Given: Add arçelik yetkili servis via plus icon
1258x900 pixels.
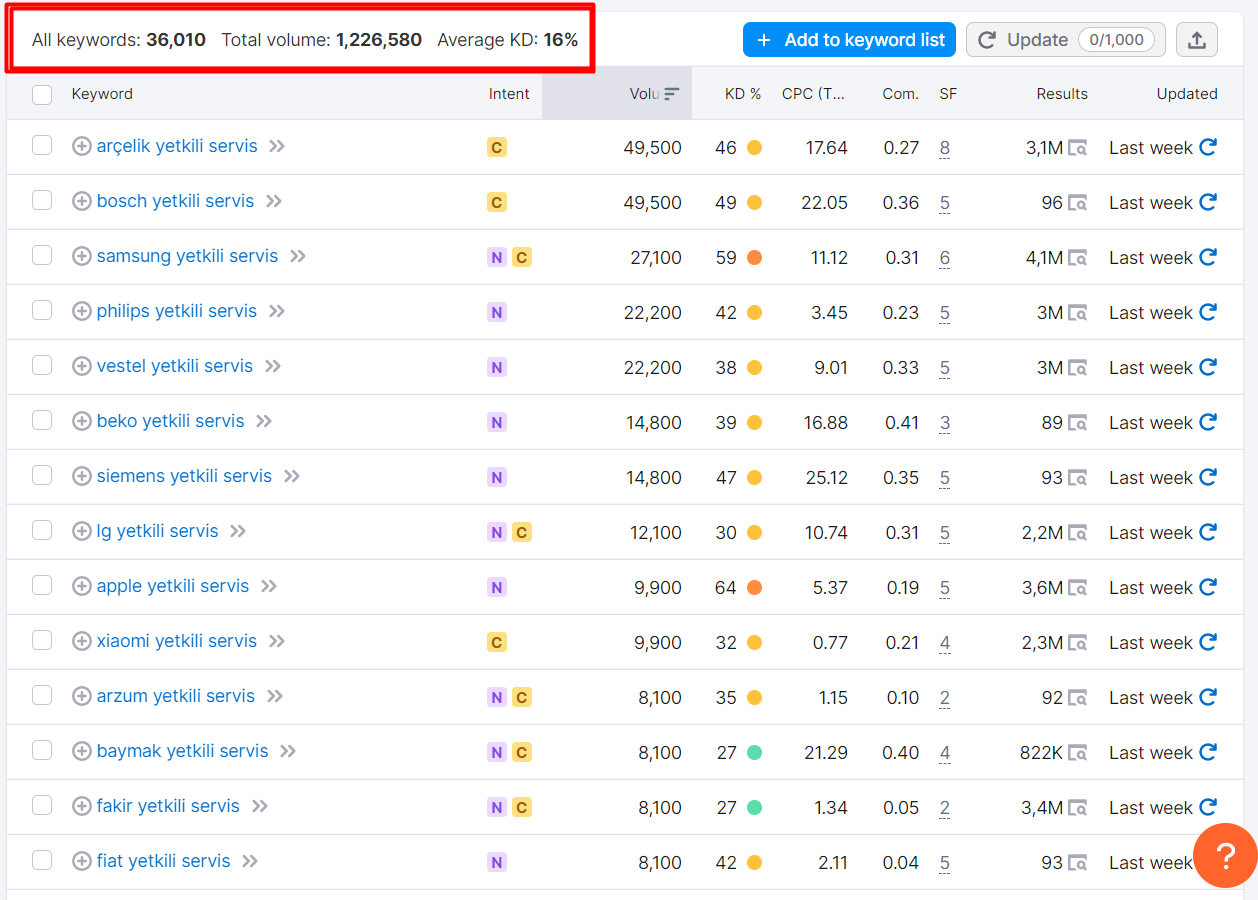Looking at the screenshot, I should (x=82, y=146).
